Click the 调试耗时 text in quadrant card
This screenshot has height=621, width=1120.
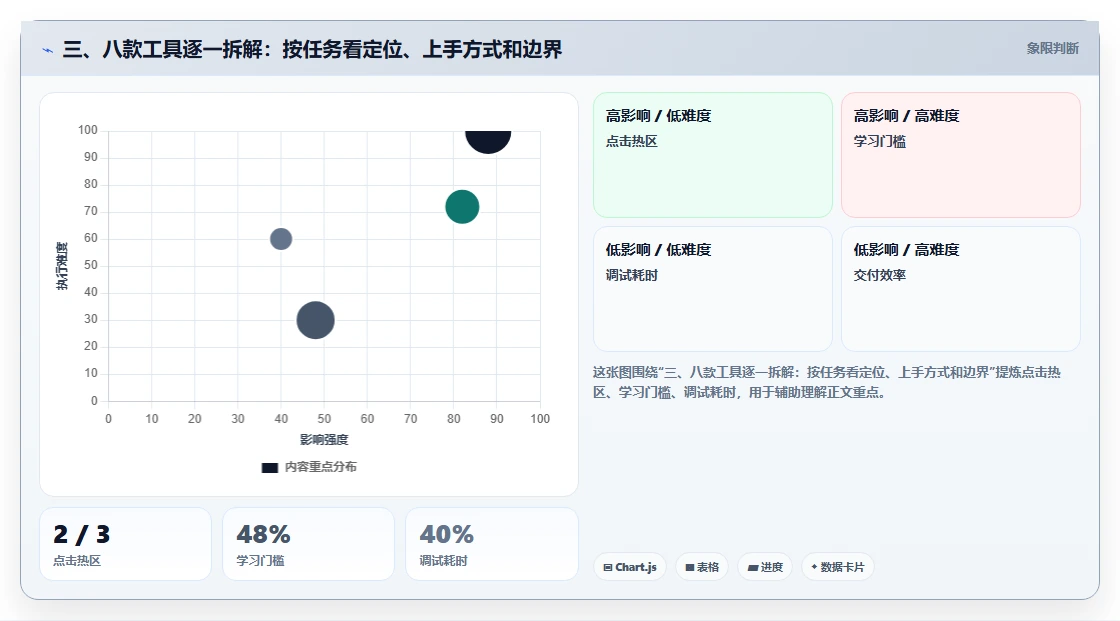click(x=631, y=275)
